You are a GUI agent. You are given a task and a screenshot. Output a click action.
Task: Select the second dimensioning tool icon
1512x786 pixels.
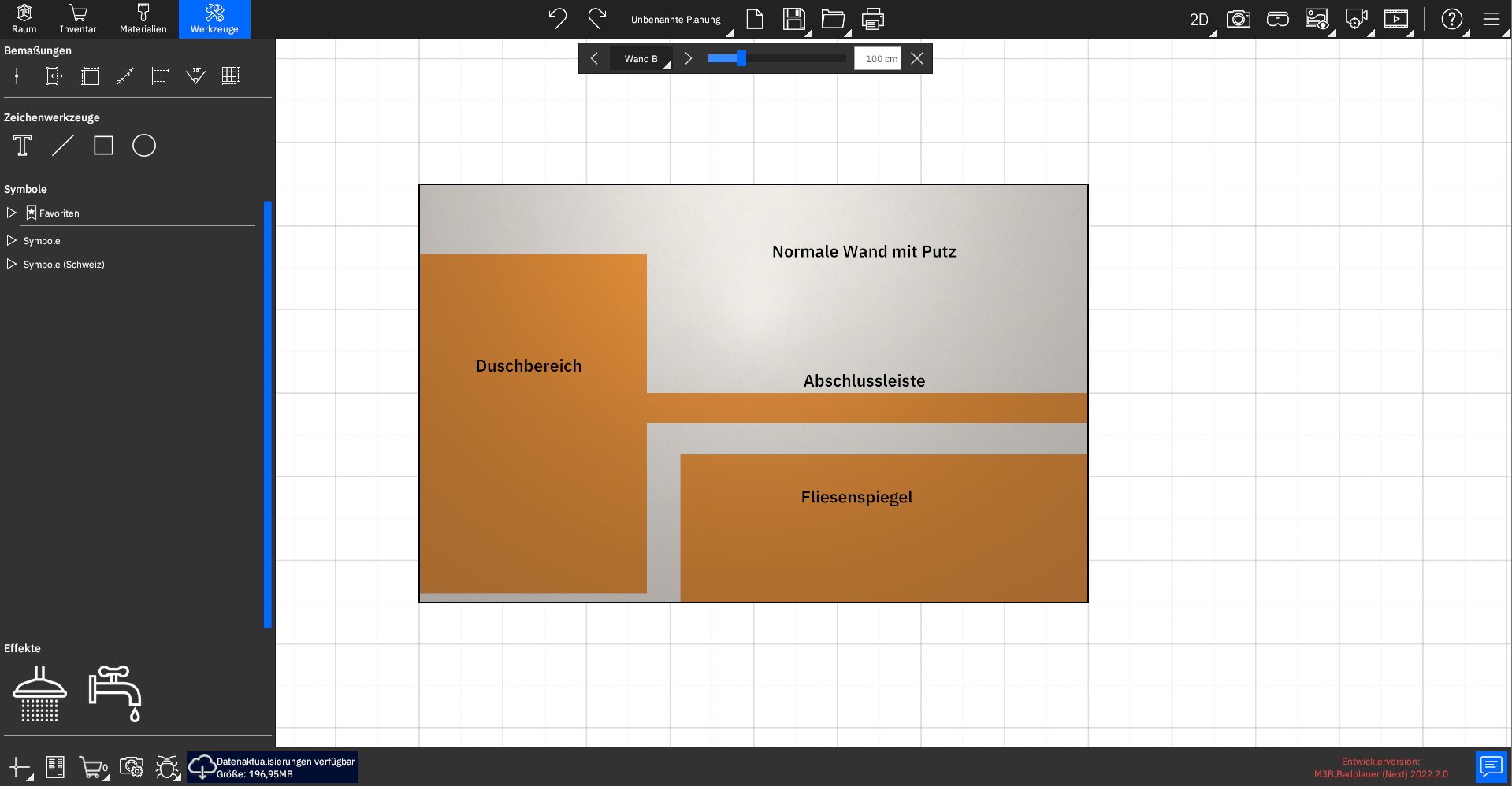click(x=54, y=76)
